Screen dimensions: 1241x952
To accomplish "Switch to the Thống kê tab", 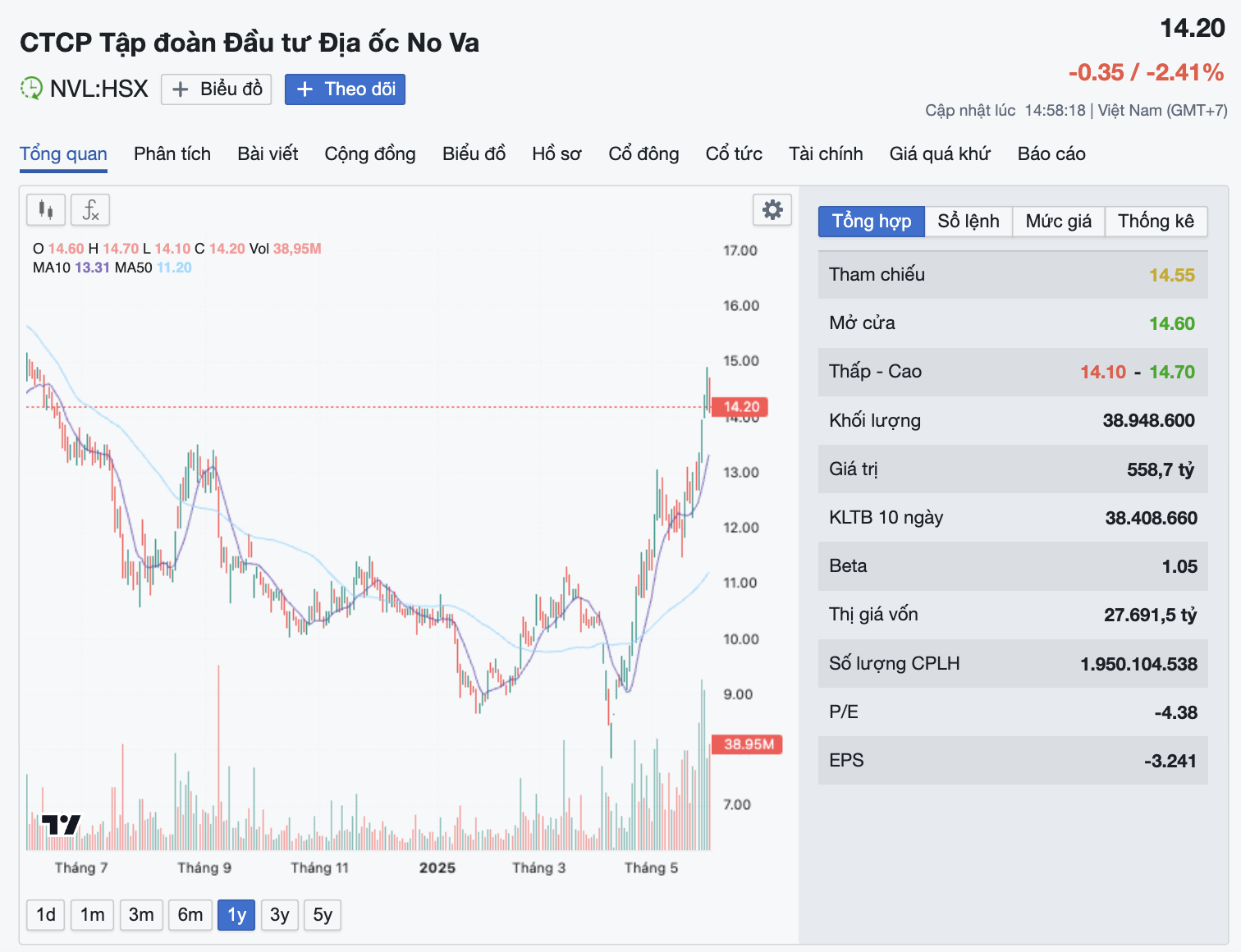I will (1156, 222).
